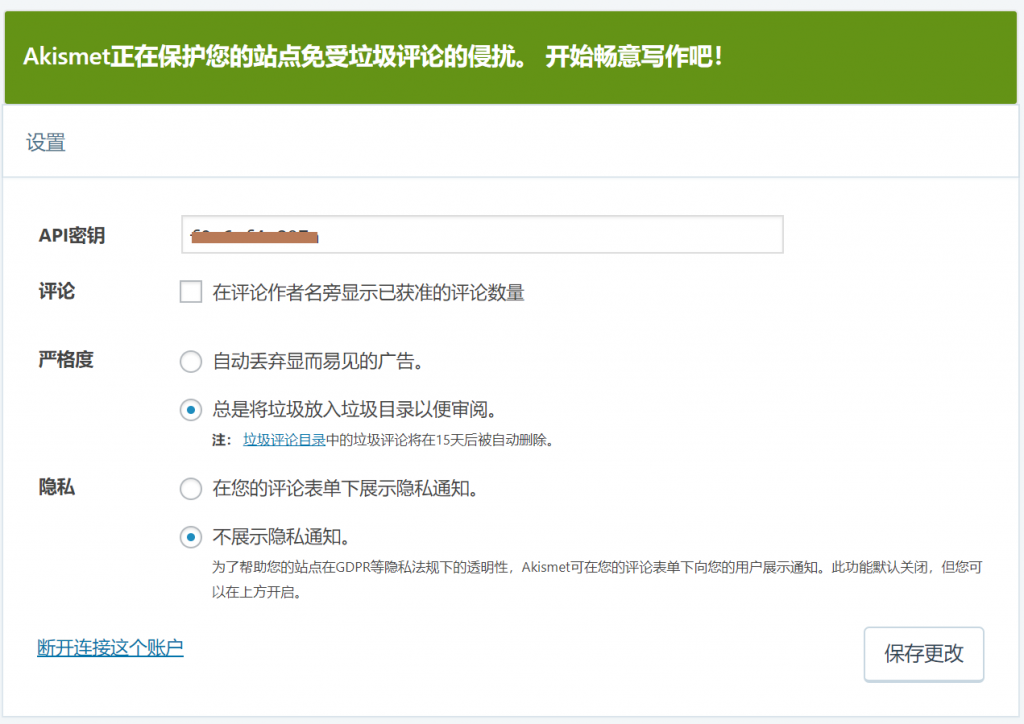Enable showing approved comment counts beside commenter names

point(190,292)
